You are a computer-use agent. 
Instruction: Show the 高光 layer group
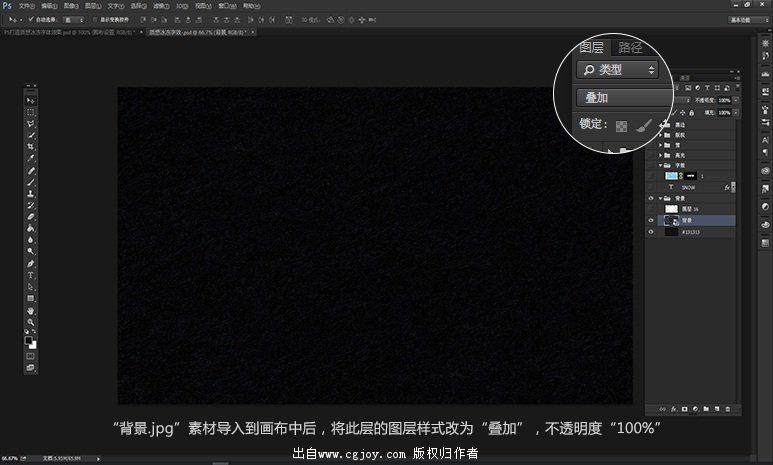click(x=651, y=155)
